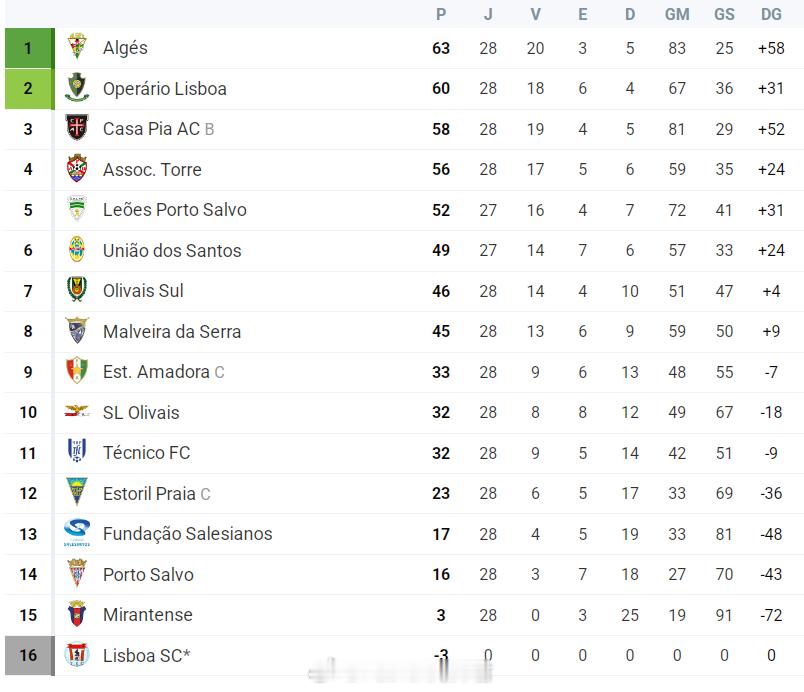Click the Mirantense club crest
Viewport: 804px width, 692px height.
77,614
